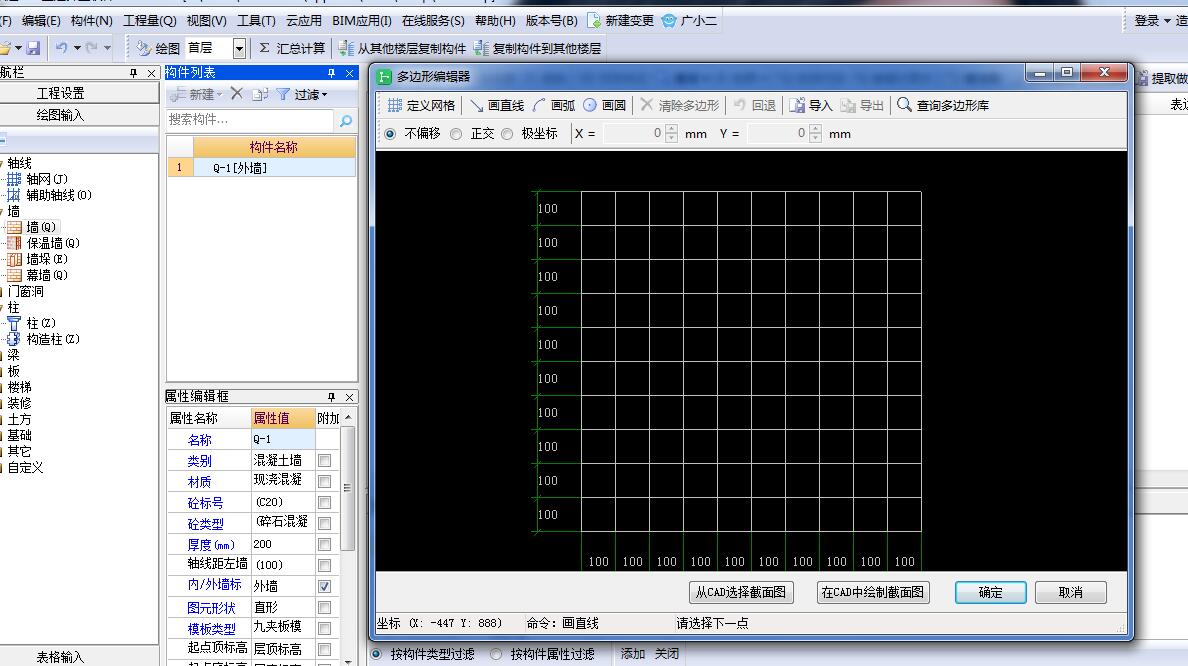Open 工程设置 navigation section

coord(61,93)
